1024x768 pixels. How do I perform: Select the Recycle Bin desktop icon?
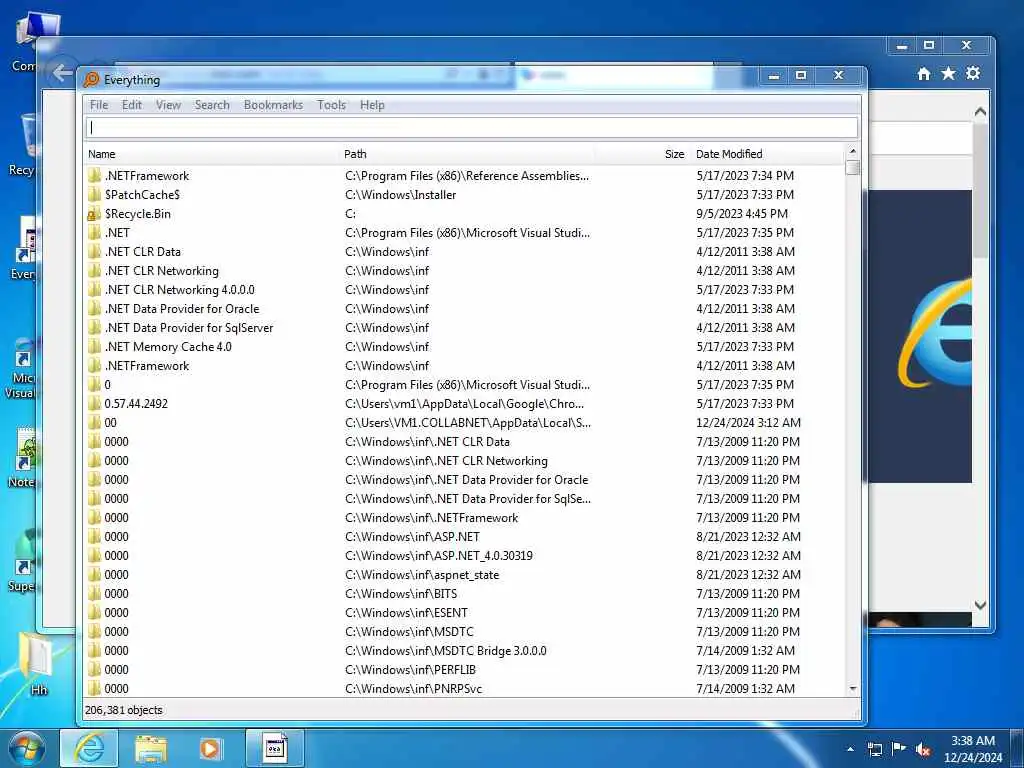click(26, 145)
